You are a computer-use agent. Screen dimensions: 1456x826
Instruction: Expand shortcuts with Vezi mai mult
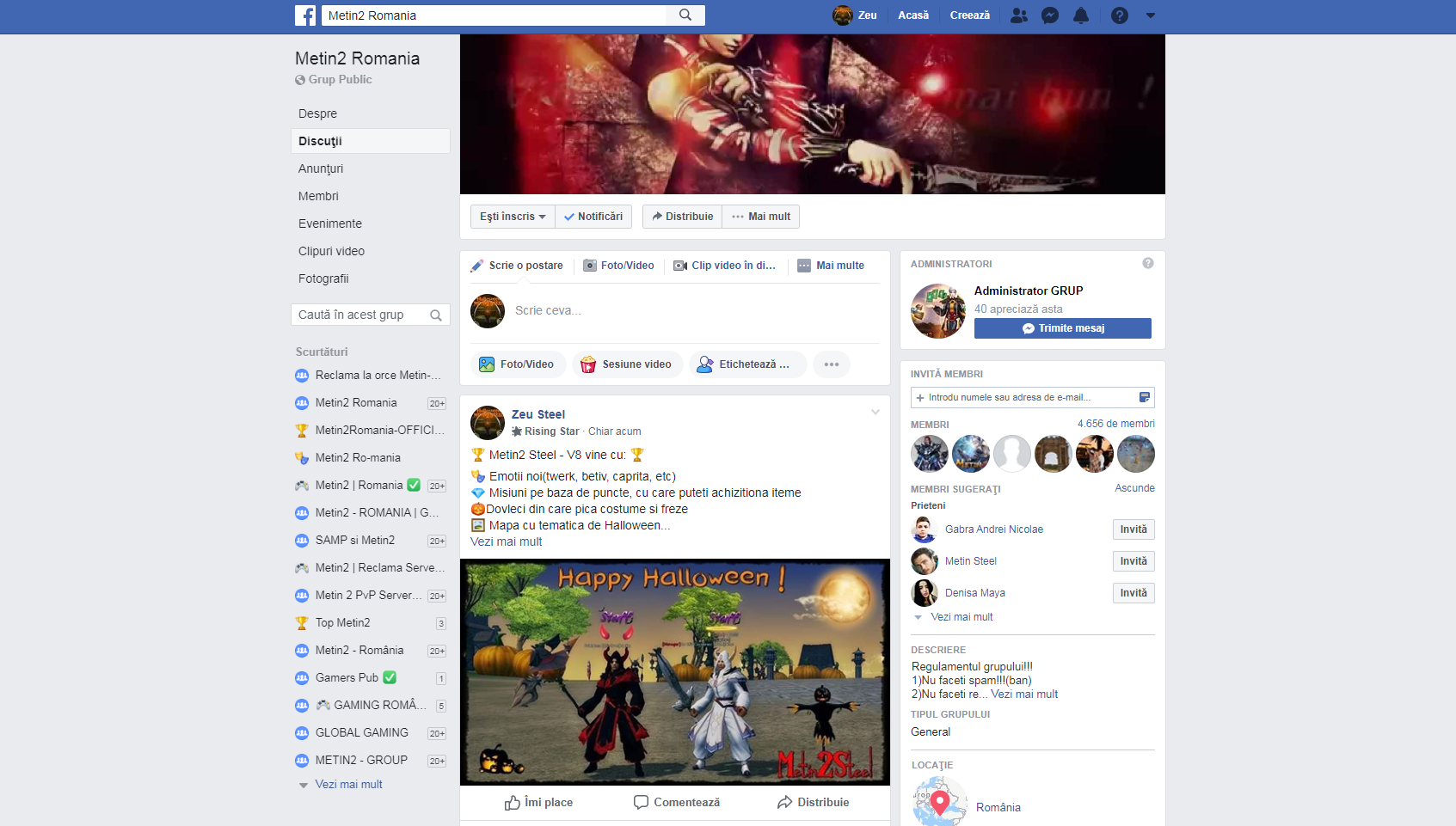[x=348, y=785]
